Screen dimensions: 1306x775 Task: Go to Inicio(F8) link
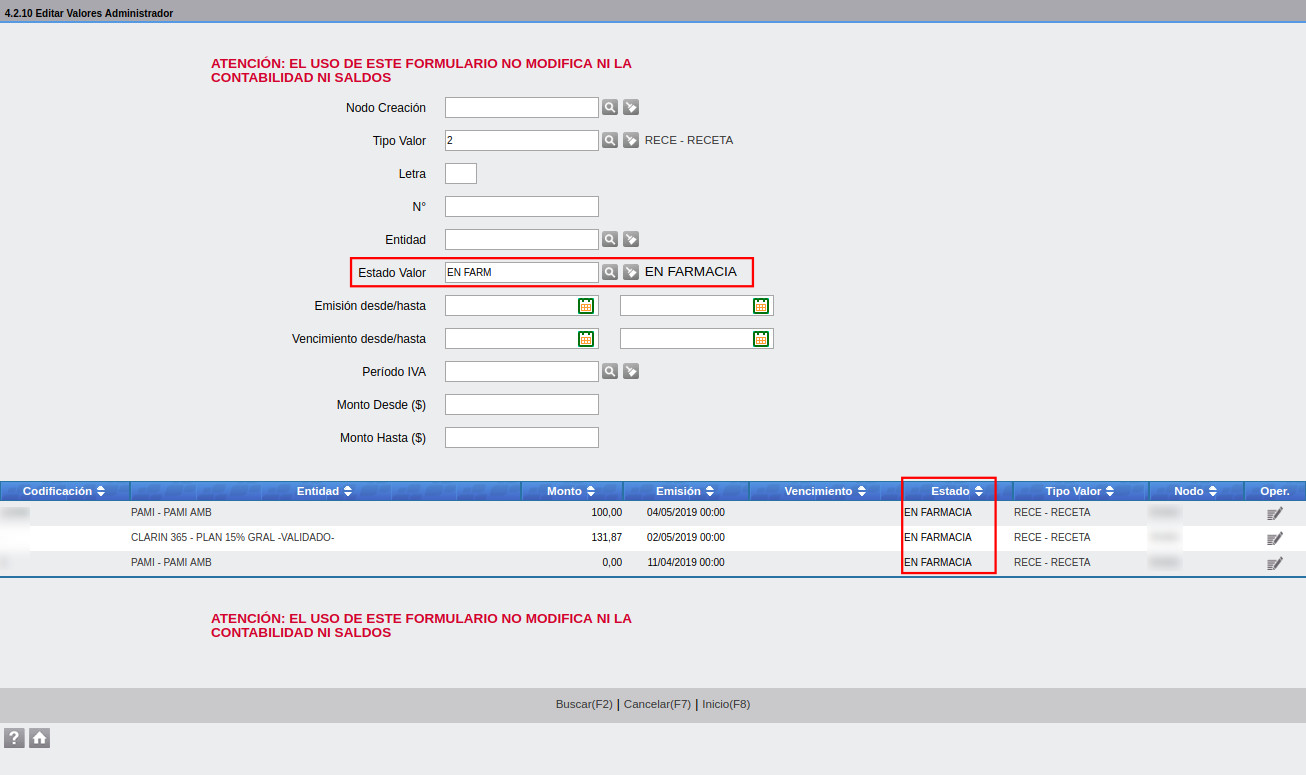(x=726, y=704)
